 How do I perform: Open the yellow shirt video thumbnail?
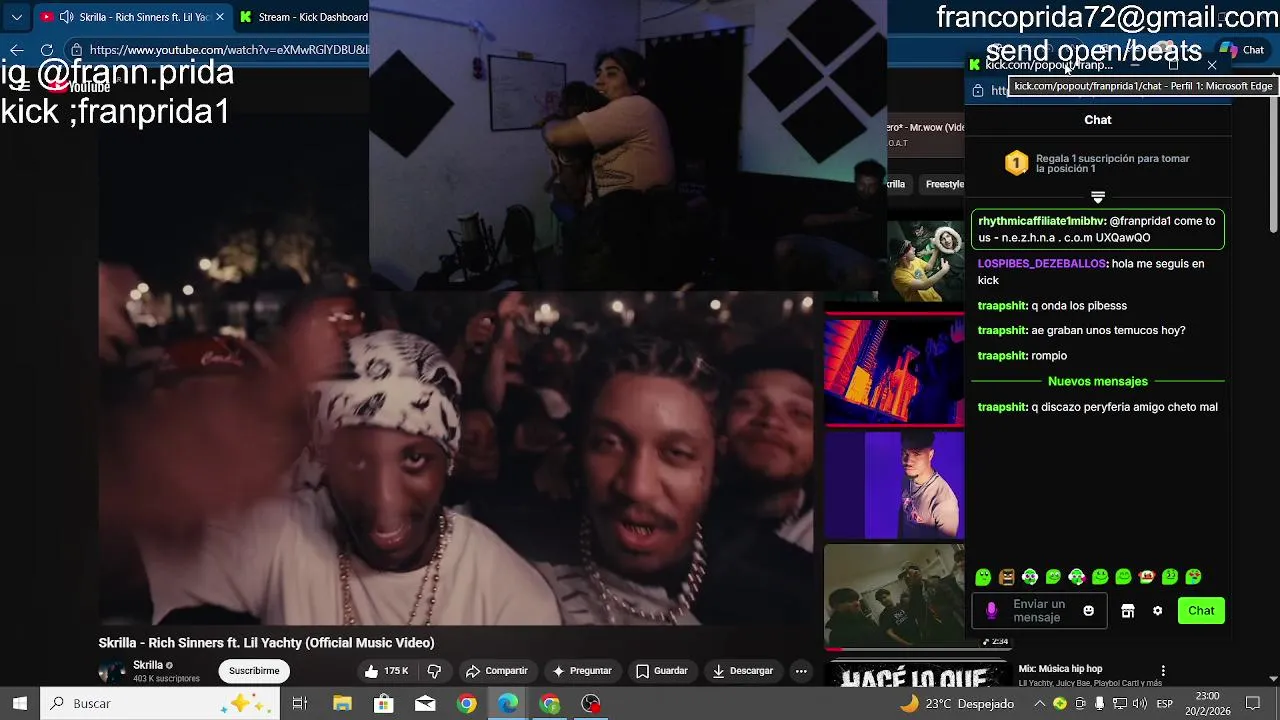pos(925,260)
